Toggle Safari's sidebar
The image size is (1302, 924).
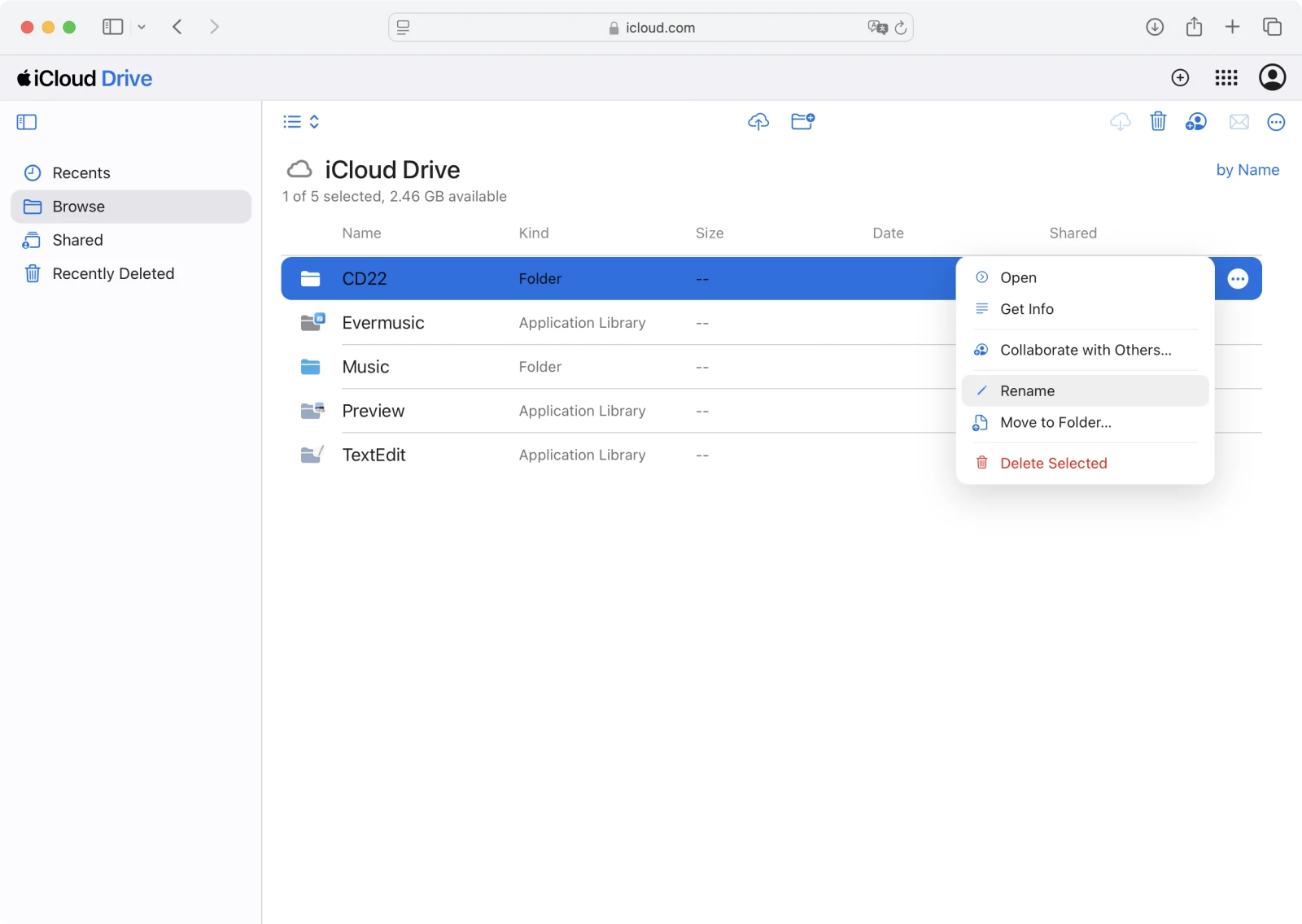(112, 26)
